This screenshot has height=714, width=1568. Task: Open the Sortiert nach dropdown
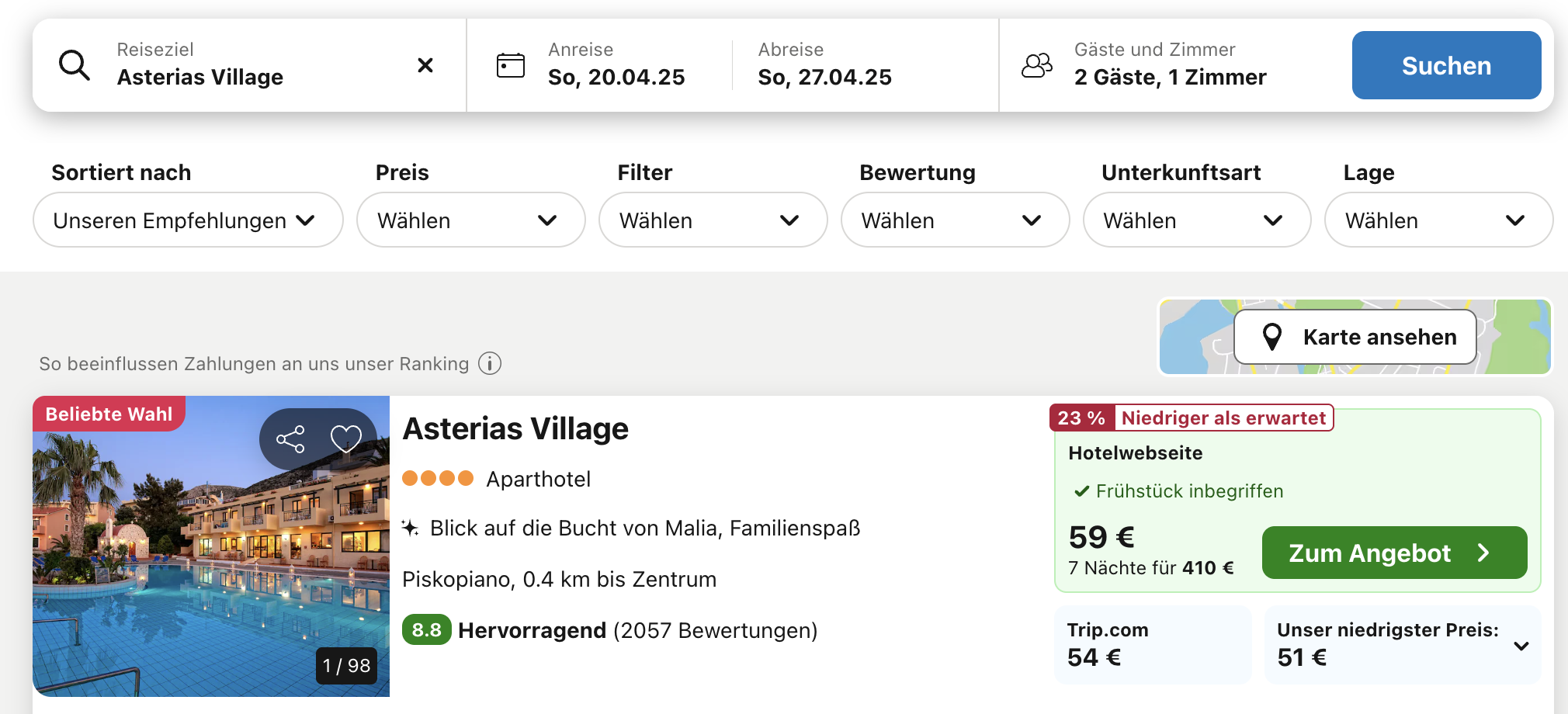tap(187, 220)
